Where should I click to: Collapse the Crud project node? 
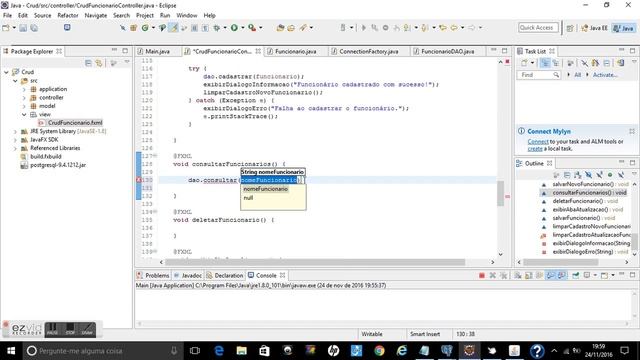coord(6,72)
